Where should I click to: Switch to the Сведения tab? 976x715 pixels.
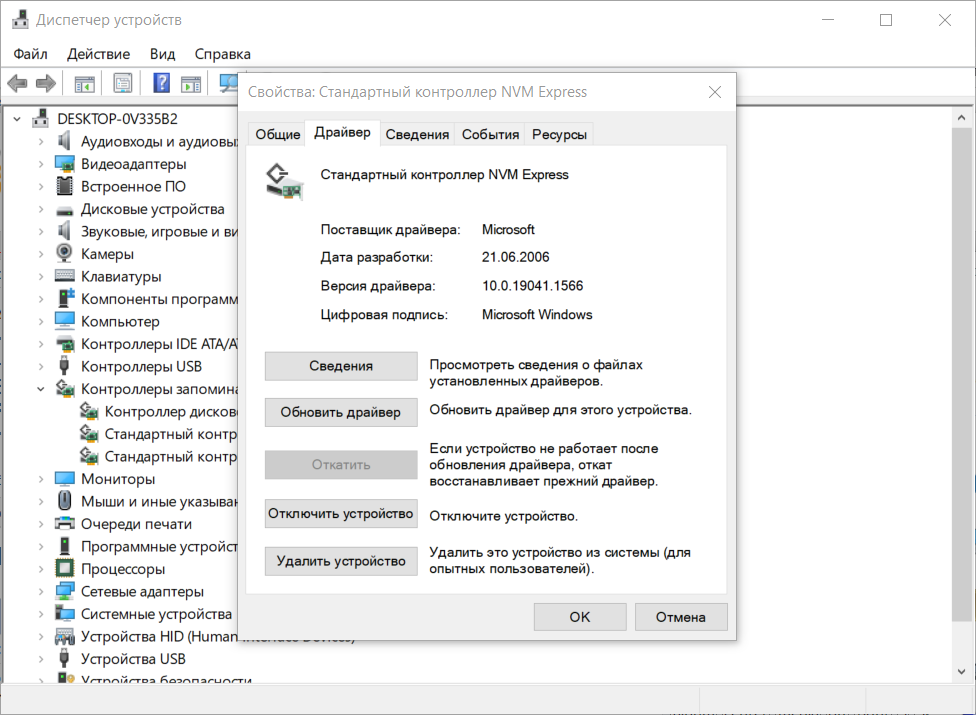pos(417,134)
